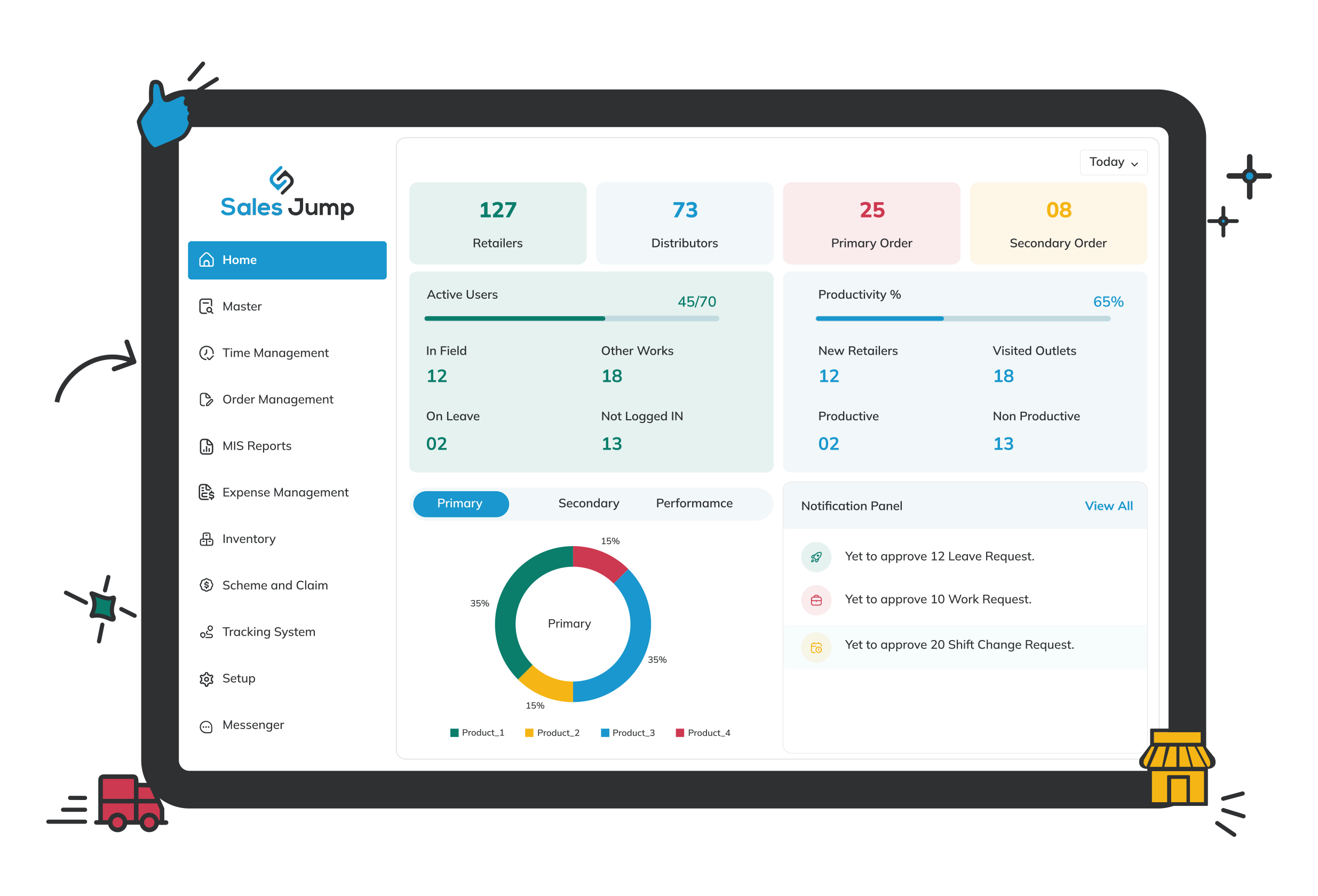Click the Expense Management icon
1318x896 pixels.
click(207, 492)
